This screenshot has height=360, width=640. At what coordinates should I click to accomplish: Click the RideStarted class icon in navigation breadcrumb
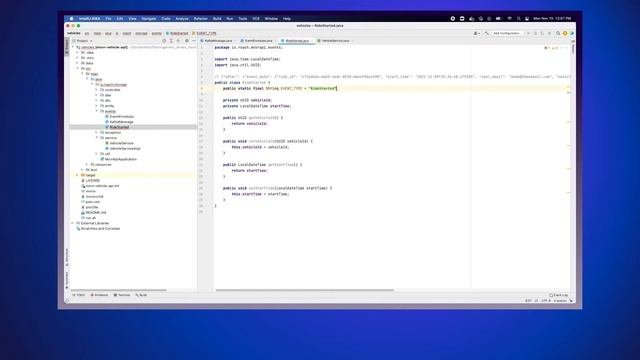coord(168,33)
